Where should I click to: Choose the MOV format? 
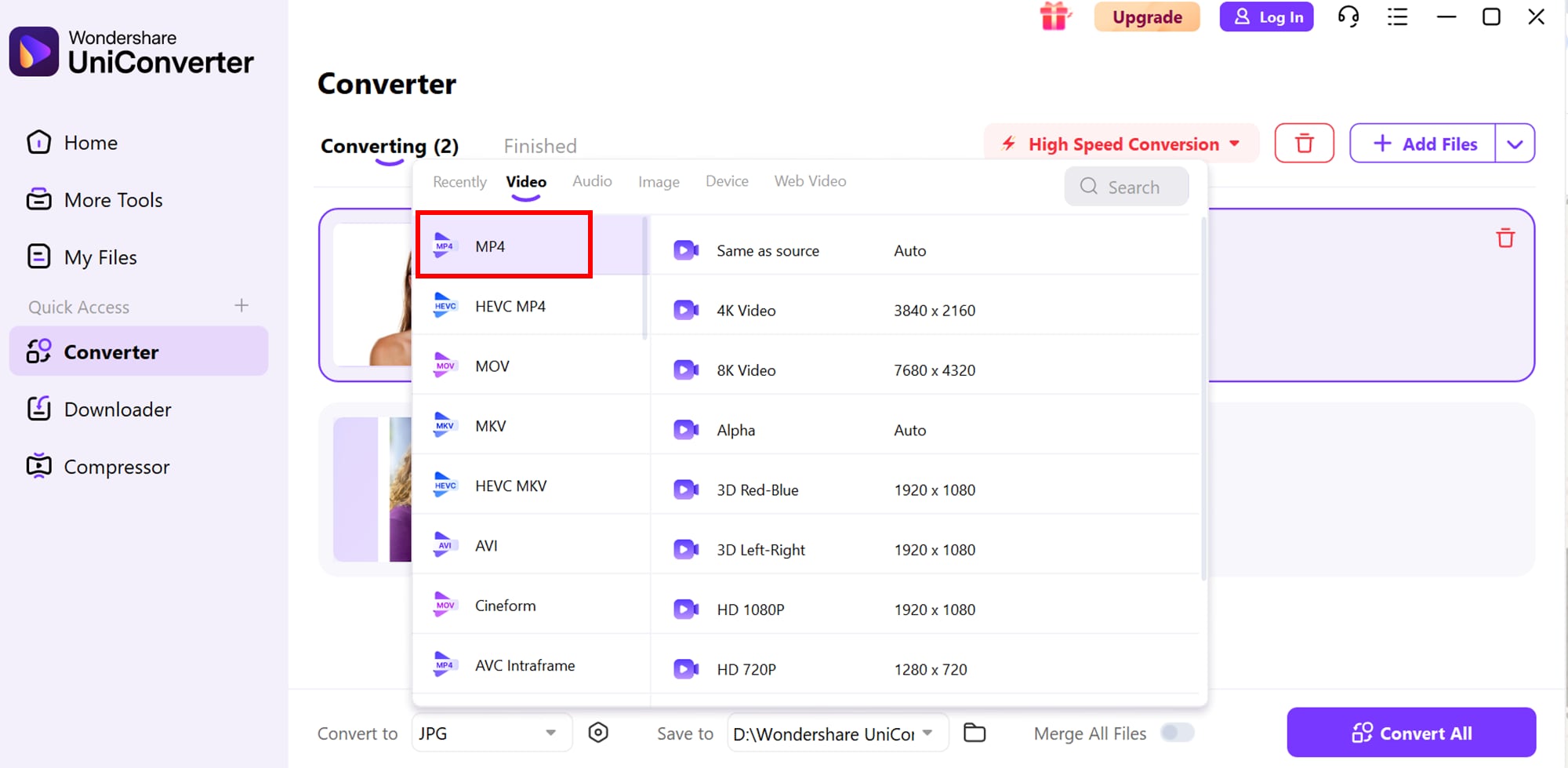coord(531,366)
